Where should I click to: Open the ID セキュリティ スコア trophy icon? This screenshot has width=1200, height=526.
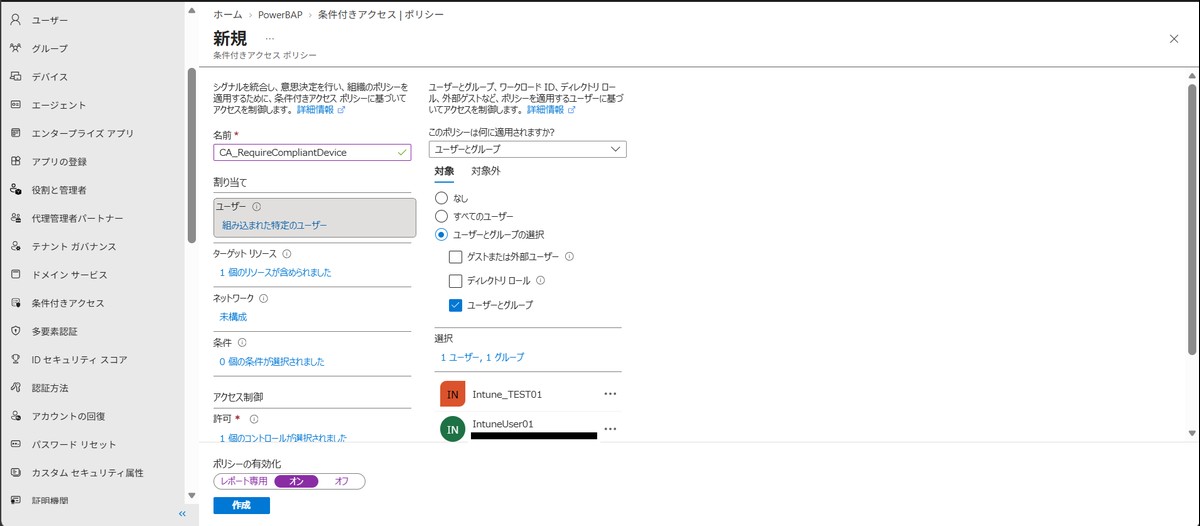tap(15, 359)
